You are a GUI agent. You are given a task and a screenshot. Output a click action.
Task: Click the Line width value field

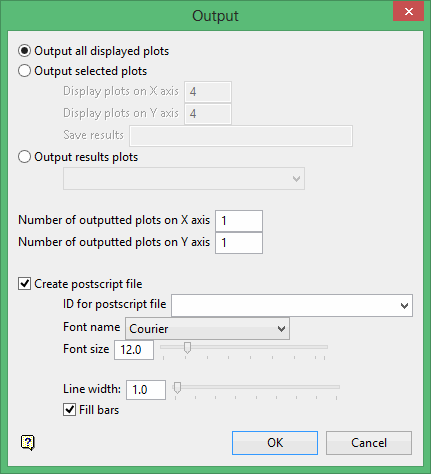[146, 390]
